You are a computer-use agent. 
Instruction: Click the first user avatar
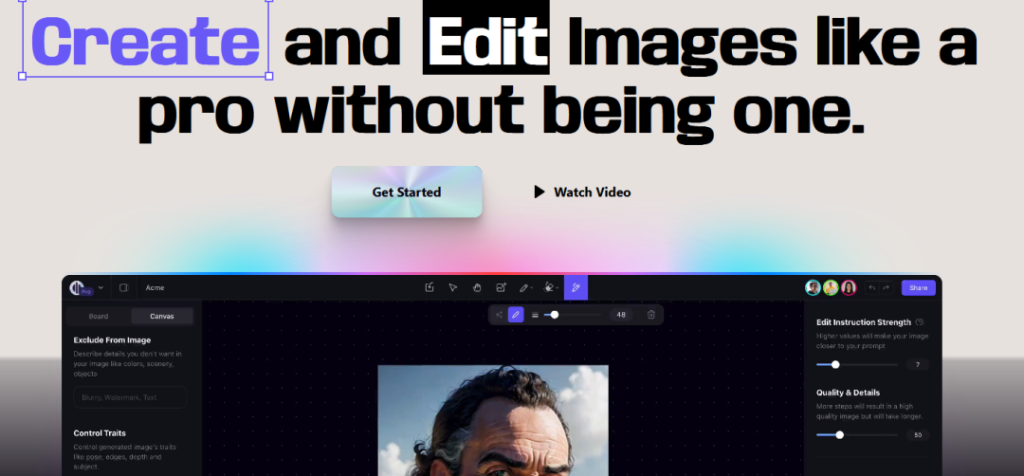click(812, 288)
